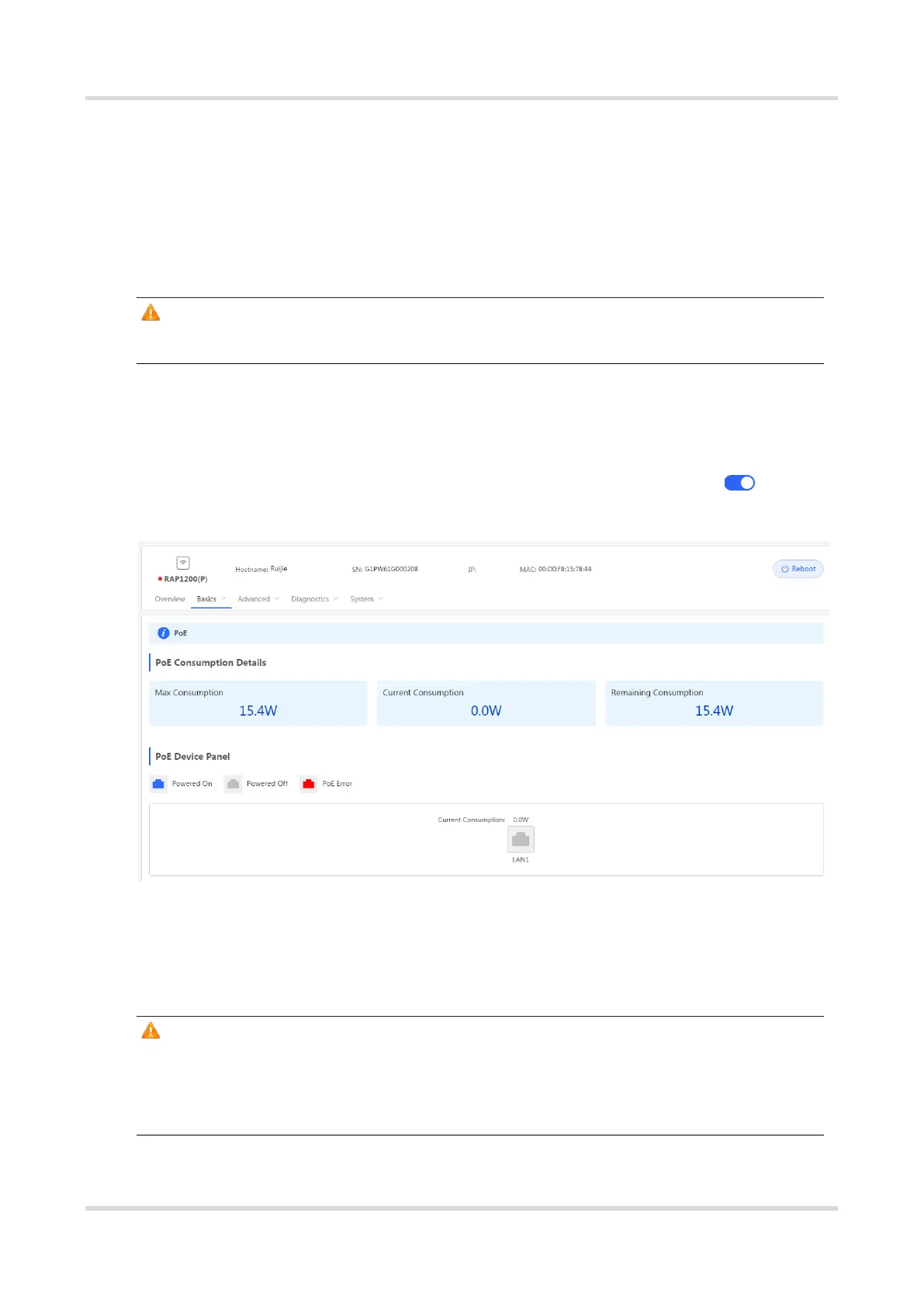Click the Reboot button
Viewport: 924px width, 1307px height.
point(798,569)
